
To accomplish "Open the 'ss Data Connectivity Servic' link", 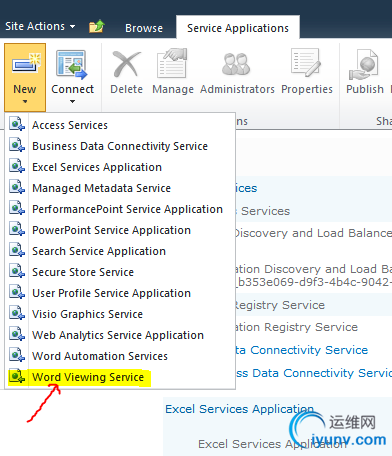I will (314, 373).
